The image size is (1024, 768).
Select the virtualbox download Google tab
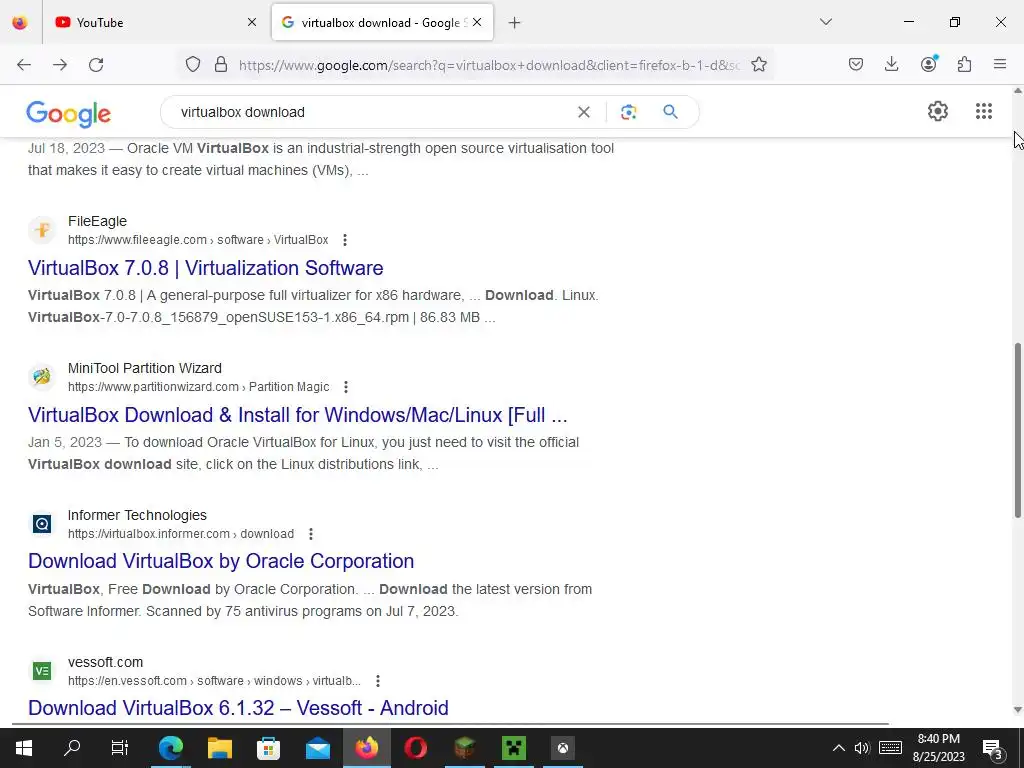pyautogui.click(x=382, y=22)
